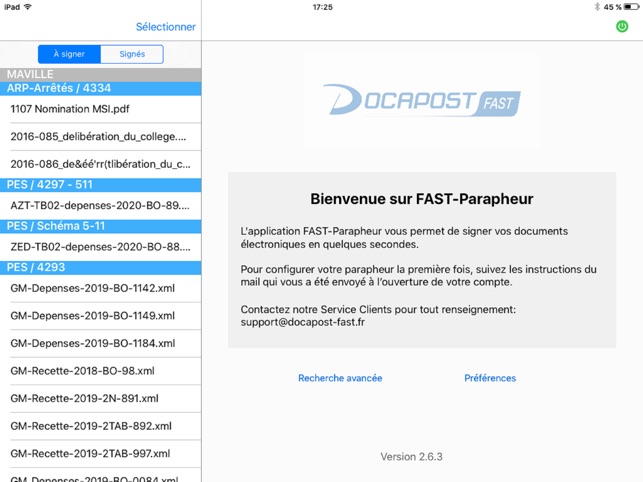Tap the Bluetooth icon in status bar

[597, 7]
